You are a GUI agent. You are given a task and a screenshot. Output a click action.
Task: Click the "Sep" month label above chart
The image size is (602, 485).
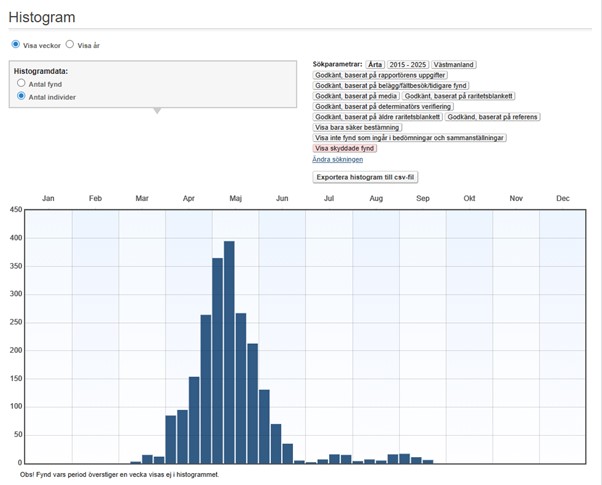[x=422, y=199]
